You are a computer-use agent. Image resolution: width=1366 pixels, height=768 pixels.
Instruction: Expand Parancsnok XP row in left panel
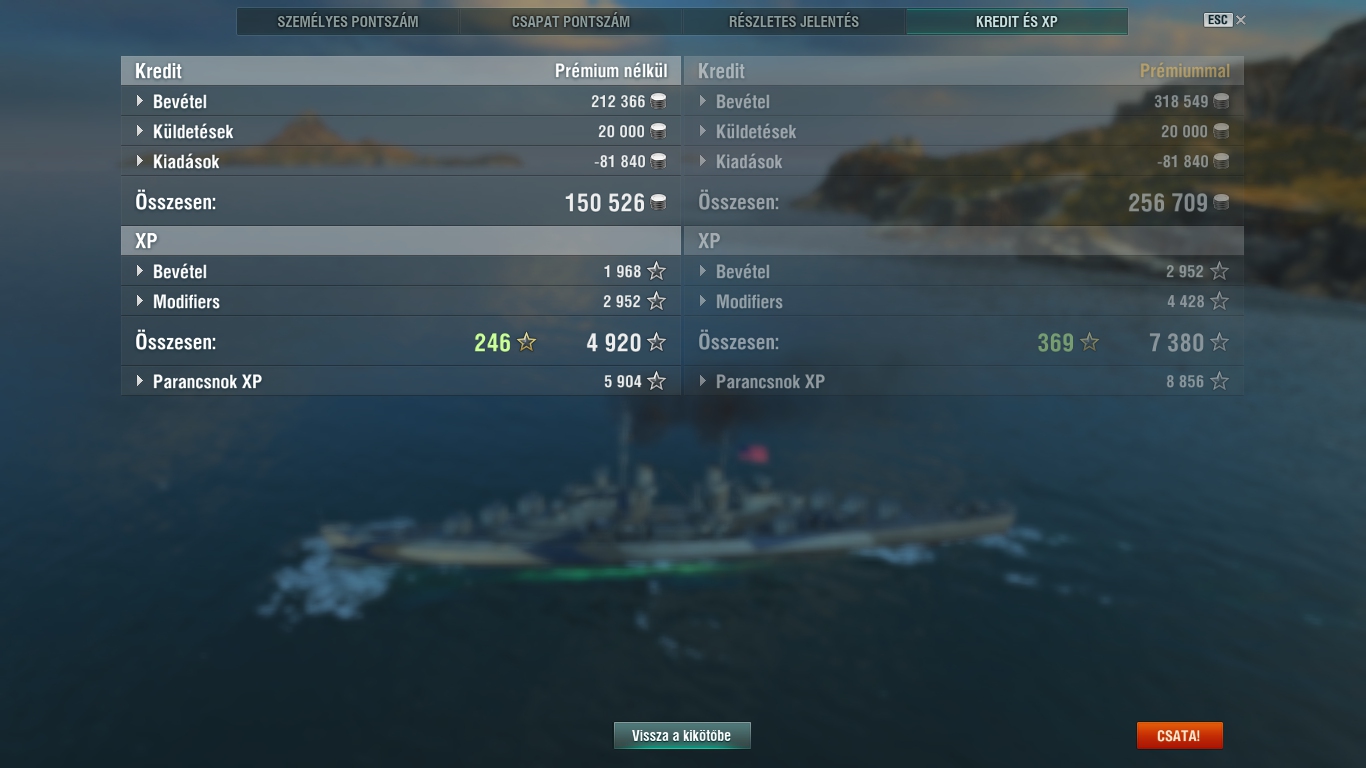(401, 381)
